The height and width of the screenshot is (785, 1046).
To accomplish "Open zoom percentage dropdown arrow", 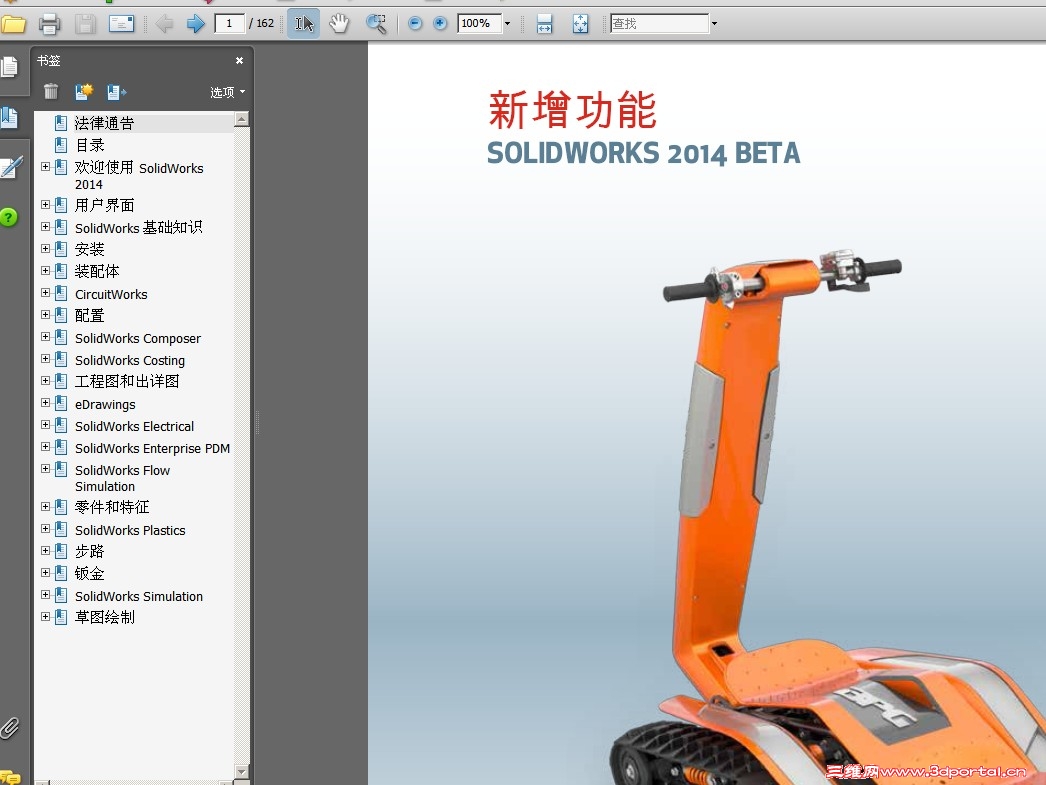I will (x=507, y=23).
